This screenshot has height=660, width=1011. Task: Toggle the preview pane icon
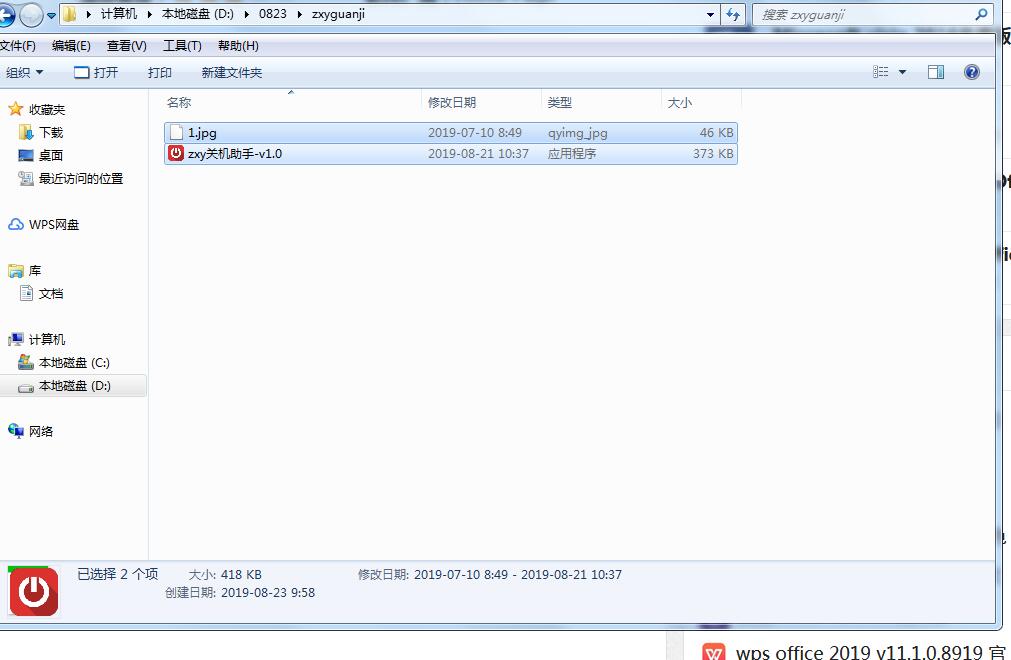coord(936,72)
